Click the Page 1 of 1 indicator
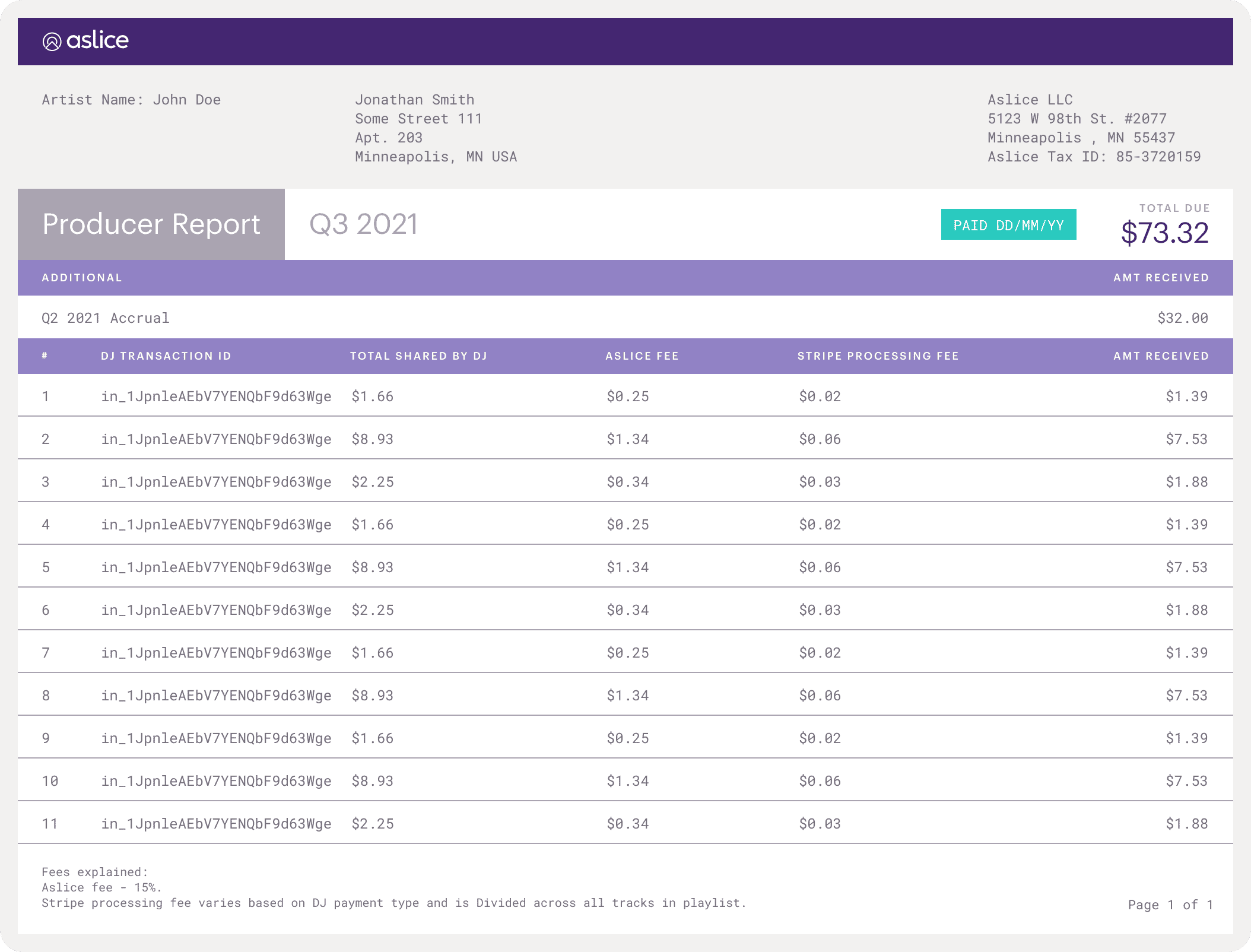 coord(1170,905)
